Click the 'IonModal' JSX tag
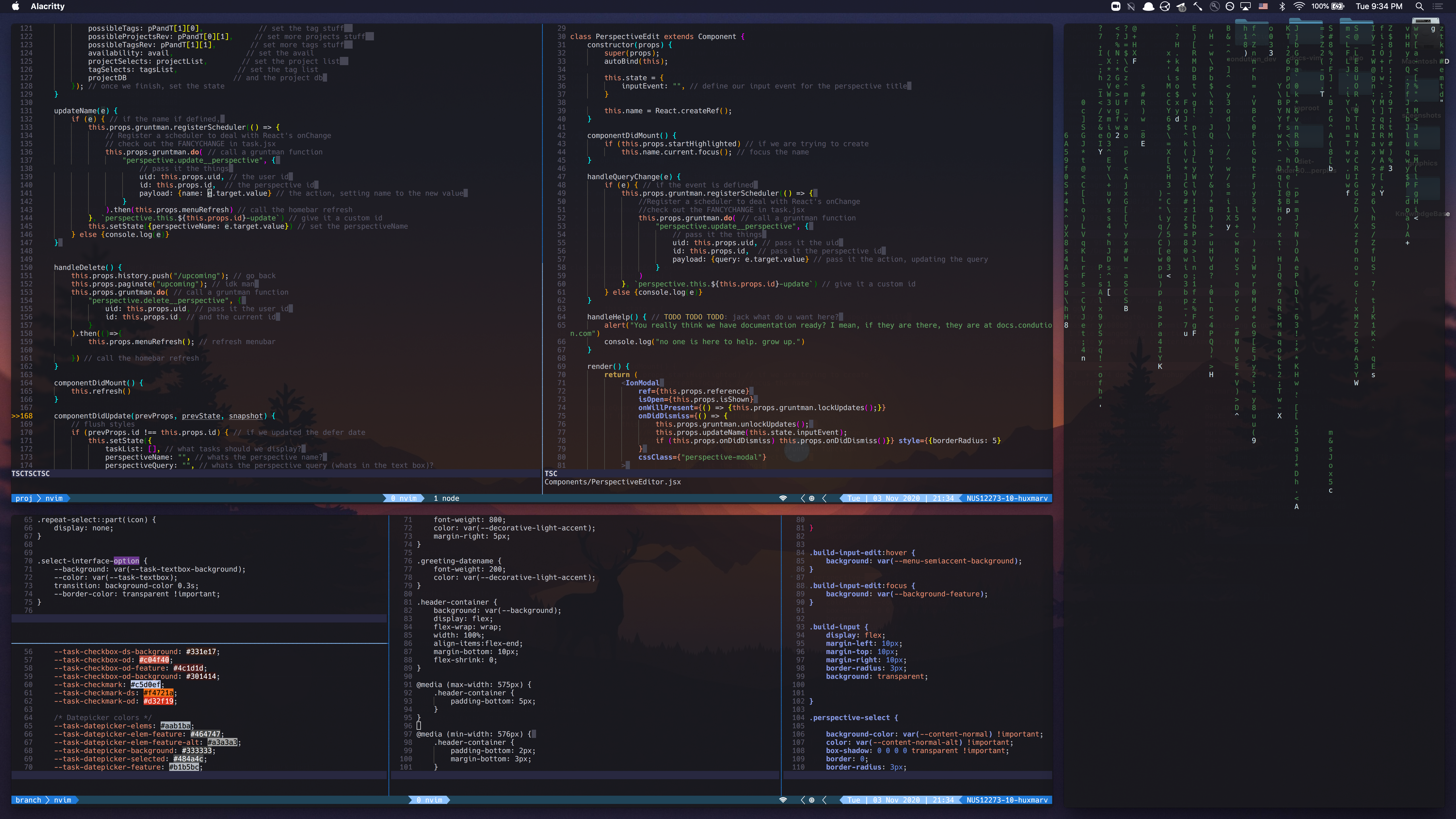Viewport: 1456px width, 819px height. coord(642,383)
